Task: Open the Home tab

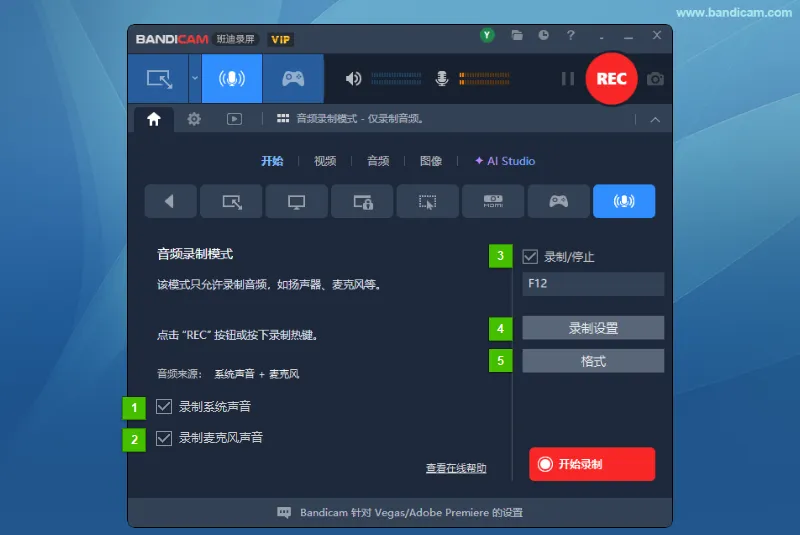Action: pyautogui.click(x=154, y=119)
